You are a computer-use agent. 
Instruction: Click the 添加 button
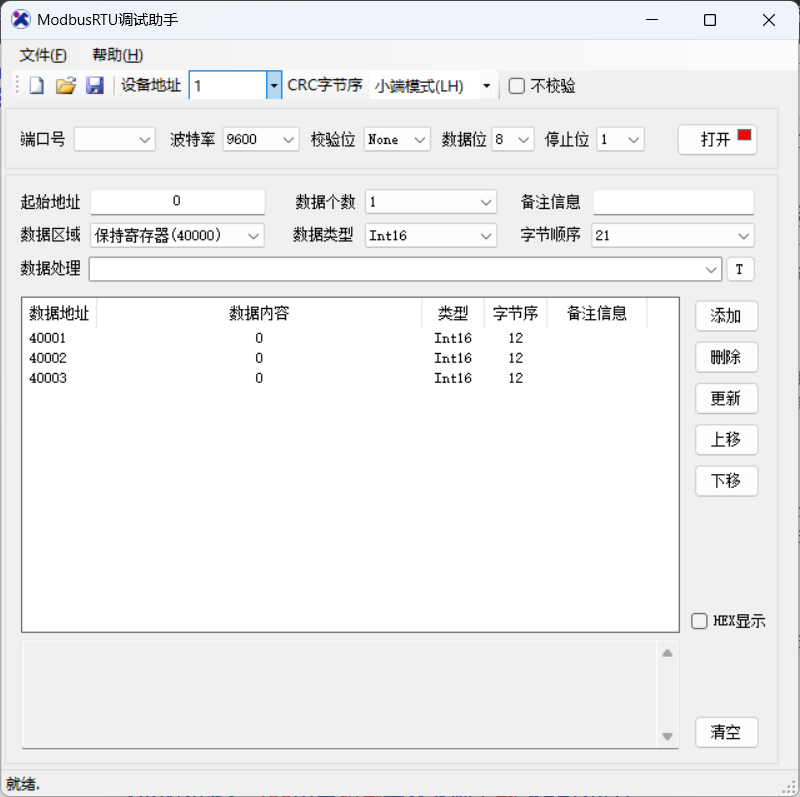click(x=726, y=316)
